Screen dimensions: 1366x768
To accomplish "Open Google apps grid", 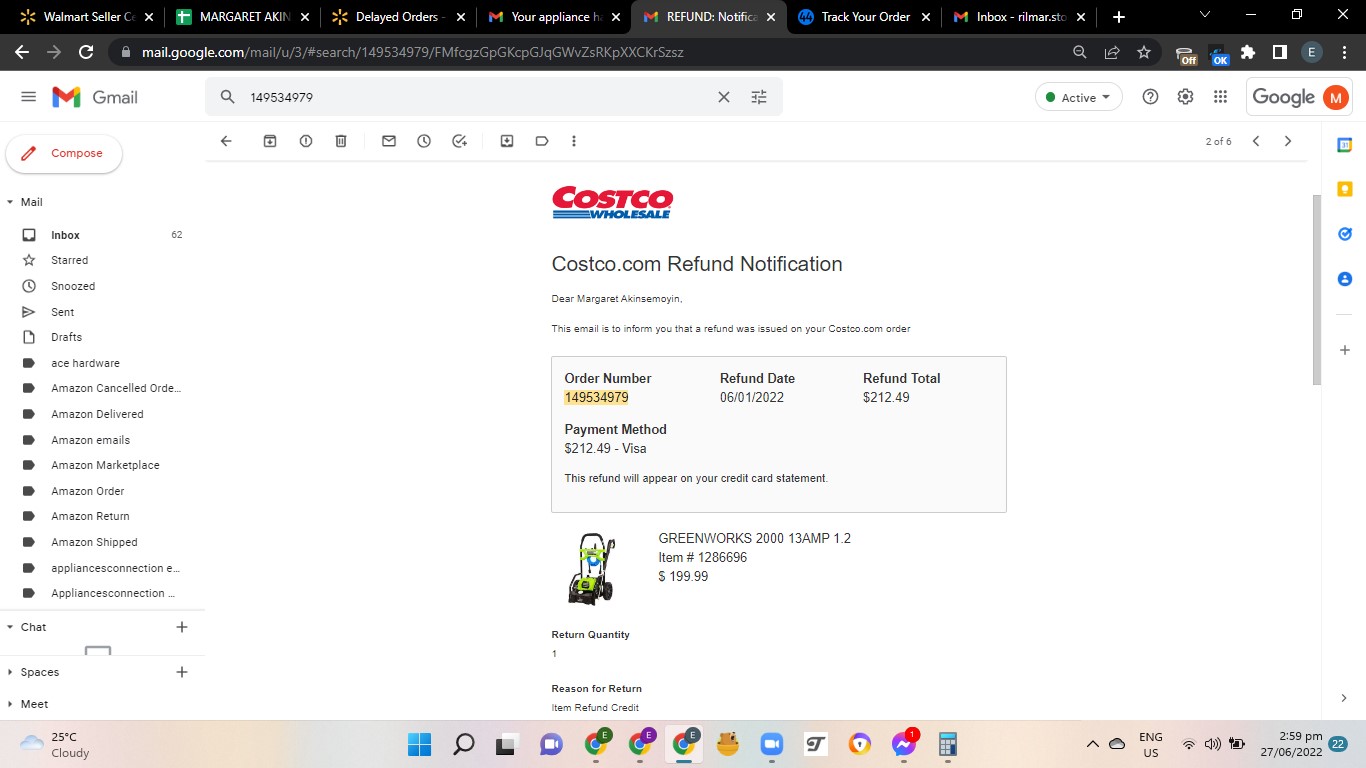I will 1220,97.
